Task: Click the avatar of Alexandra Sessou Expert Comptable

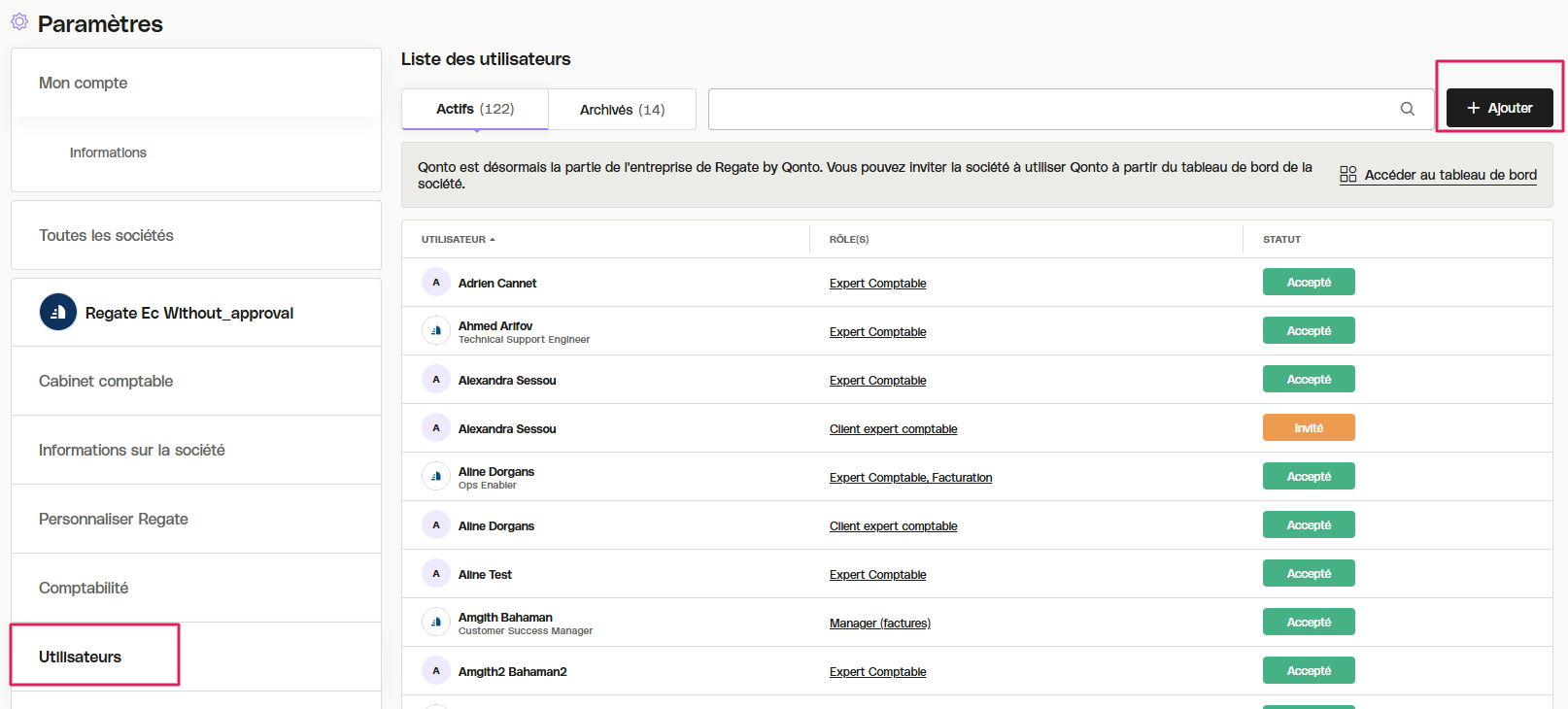Action: [x=436, y=379]
